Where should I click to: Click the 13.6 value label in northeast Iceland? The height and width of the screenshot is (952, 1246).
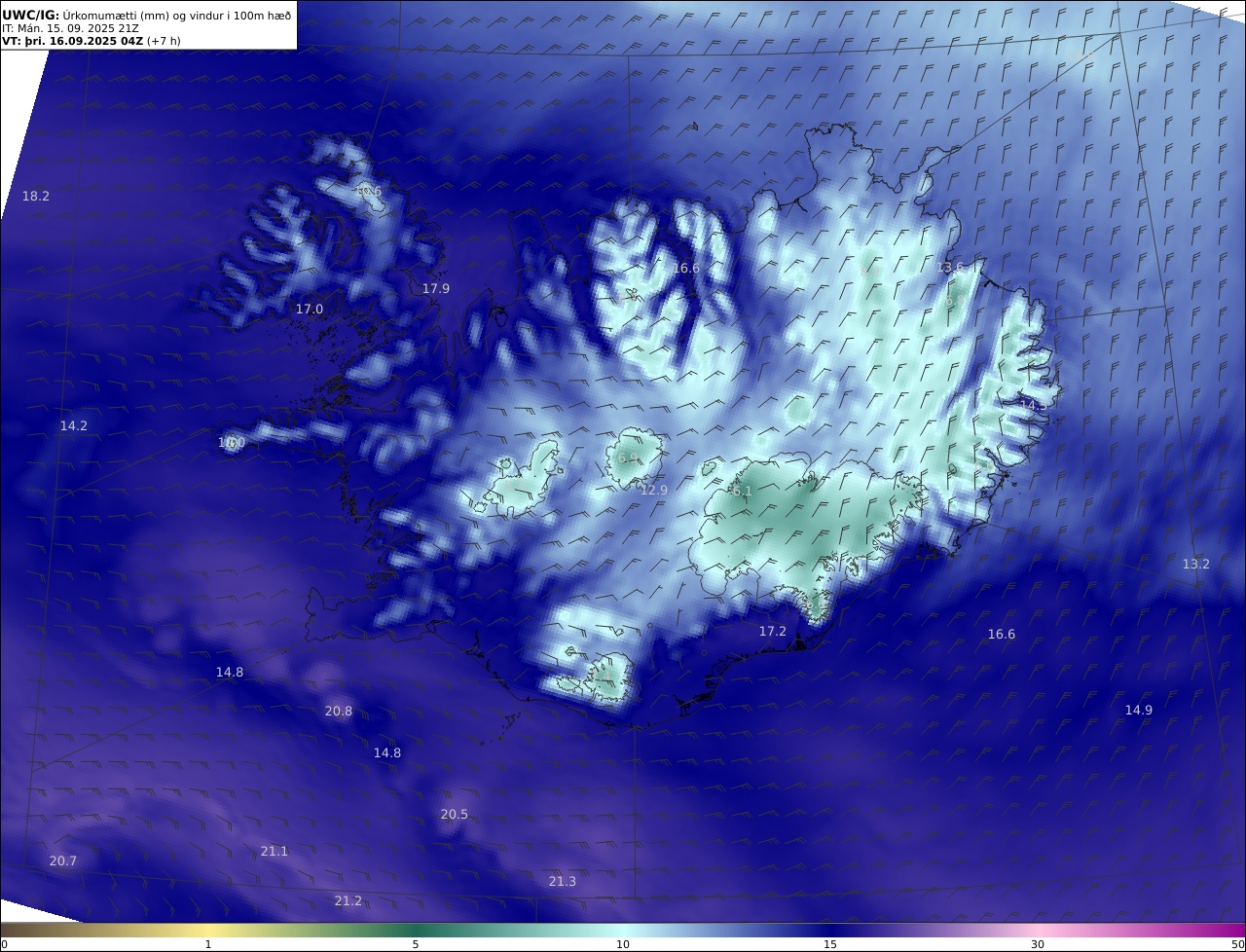point(950,268)
